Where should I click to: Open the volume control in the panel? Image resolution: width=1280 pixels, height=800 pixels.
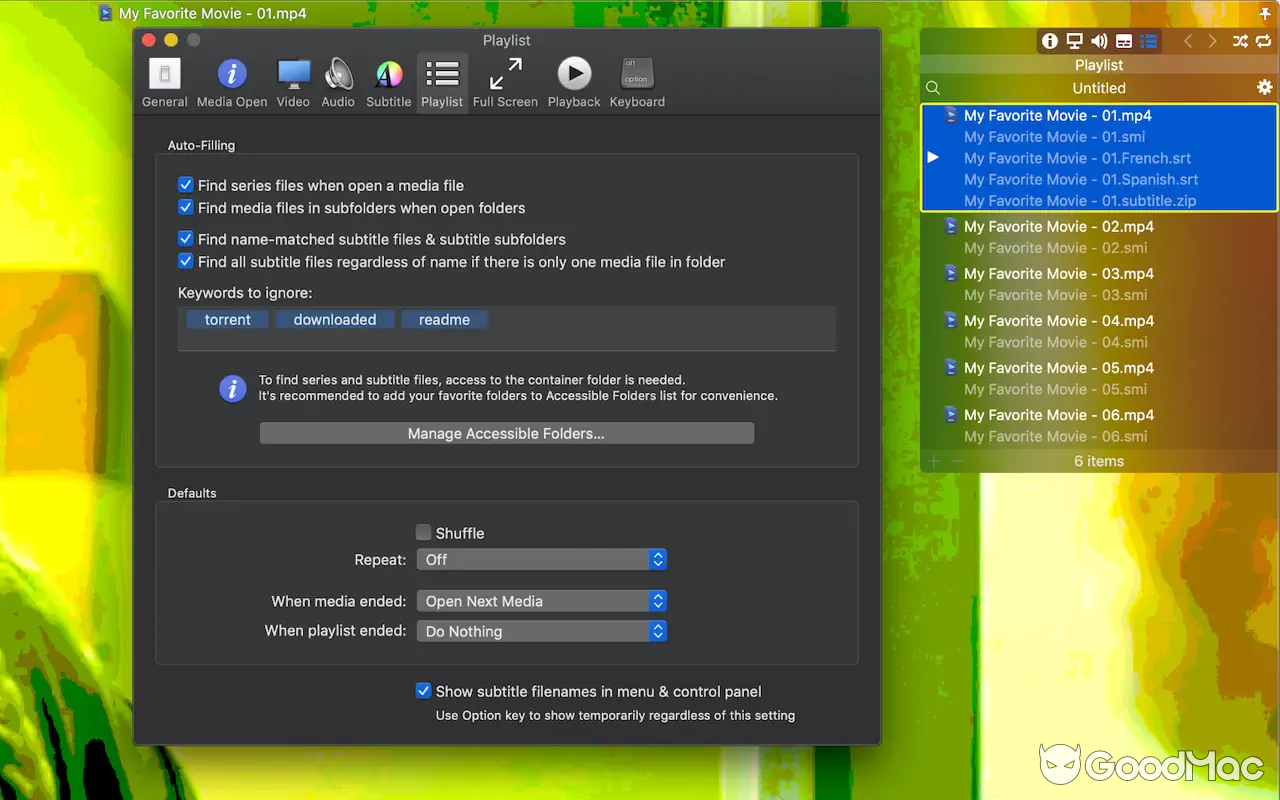coord(1098,41)
